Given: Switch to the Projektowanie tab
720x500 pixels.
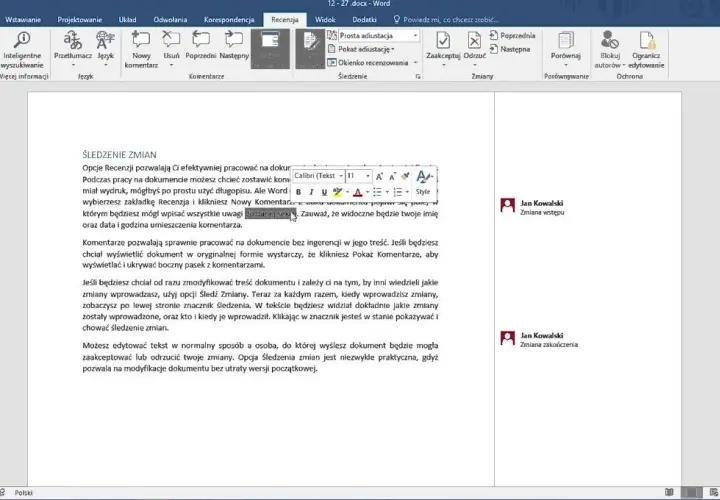Looking at the screenshot, I should [x=79, y=20].
